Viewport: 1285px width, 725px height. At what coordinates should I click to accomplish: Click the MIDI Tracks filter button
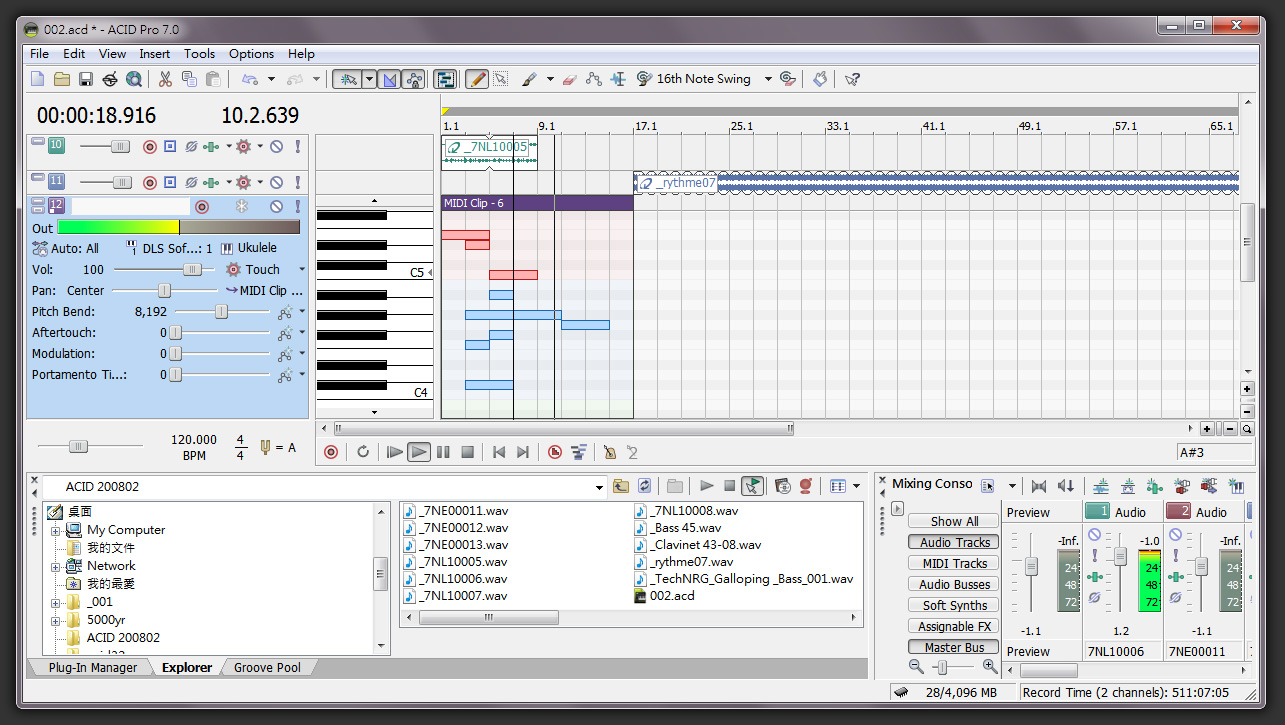(x=954, y=563)
